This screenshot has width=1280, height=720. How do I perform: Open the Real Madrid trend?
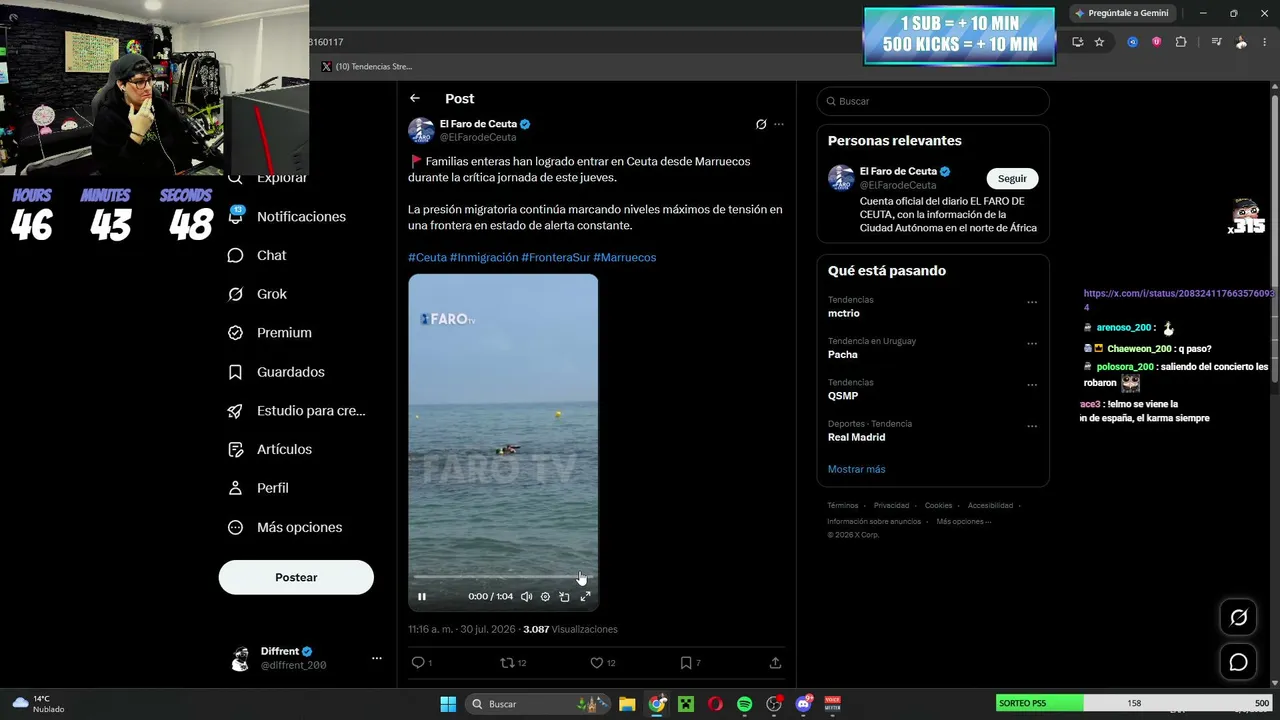856,437
